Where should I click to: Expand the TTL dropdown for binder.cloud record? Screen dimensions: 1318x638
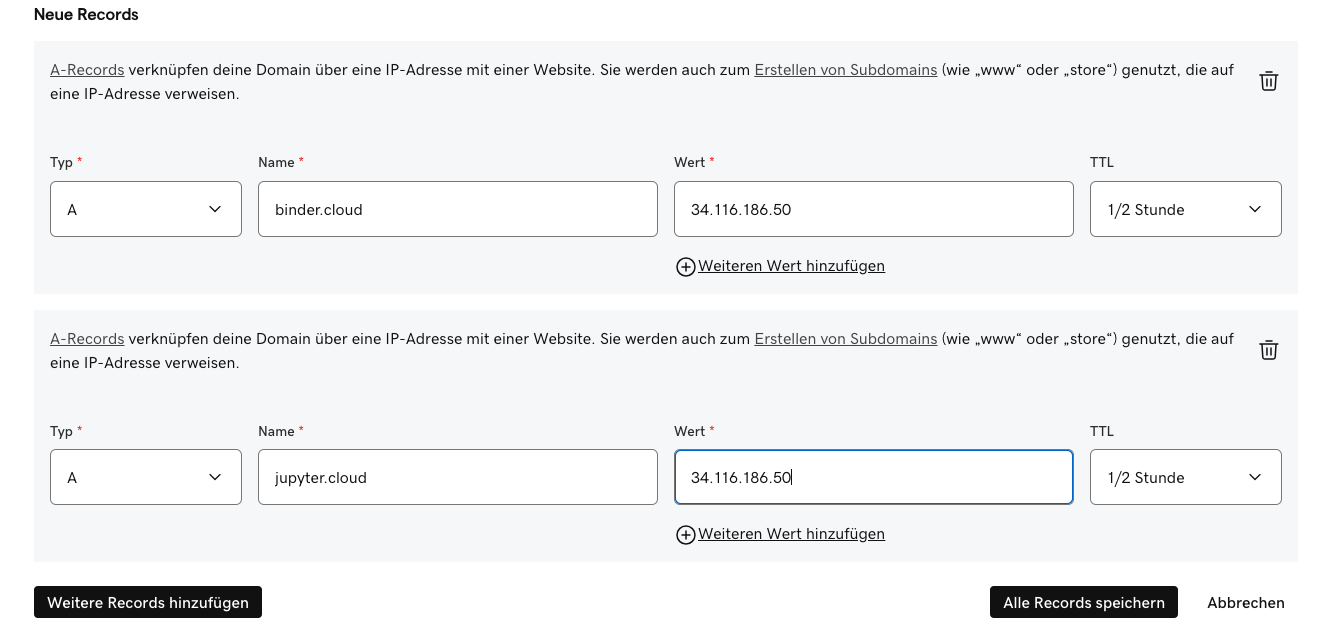pos(1185,209)
